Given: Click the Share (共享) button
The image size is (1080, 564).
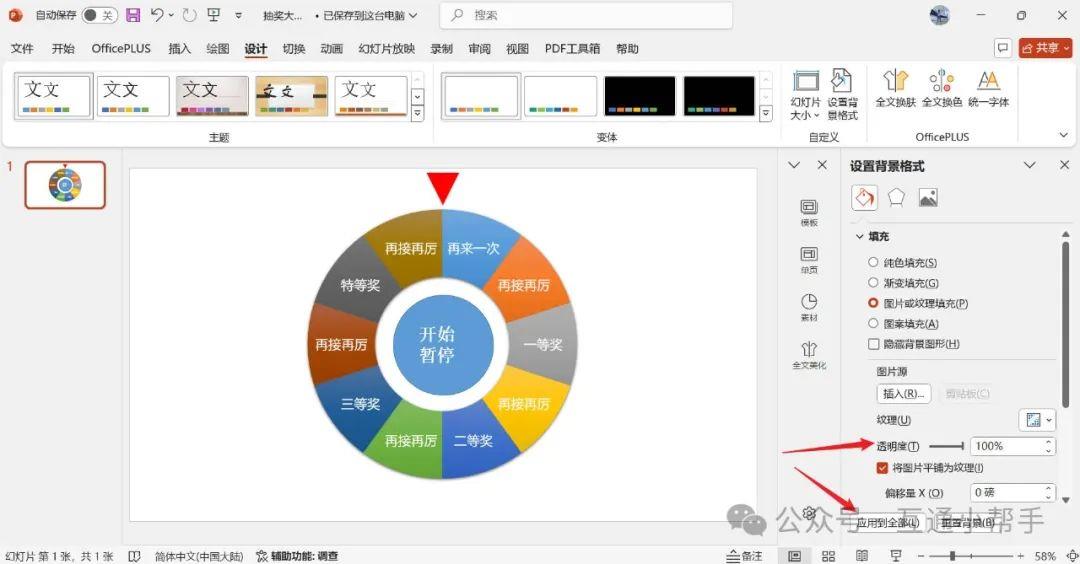Looking at the screenshot, I should (1046, 48).
